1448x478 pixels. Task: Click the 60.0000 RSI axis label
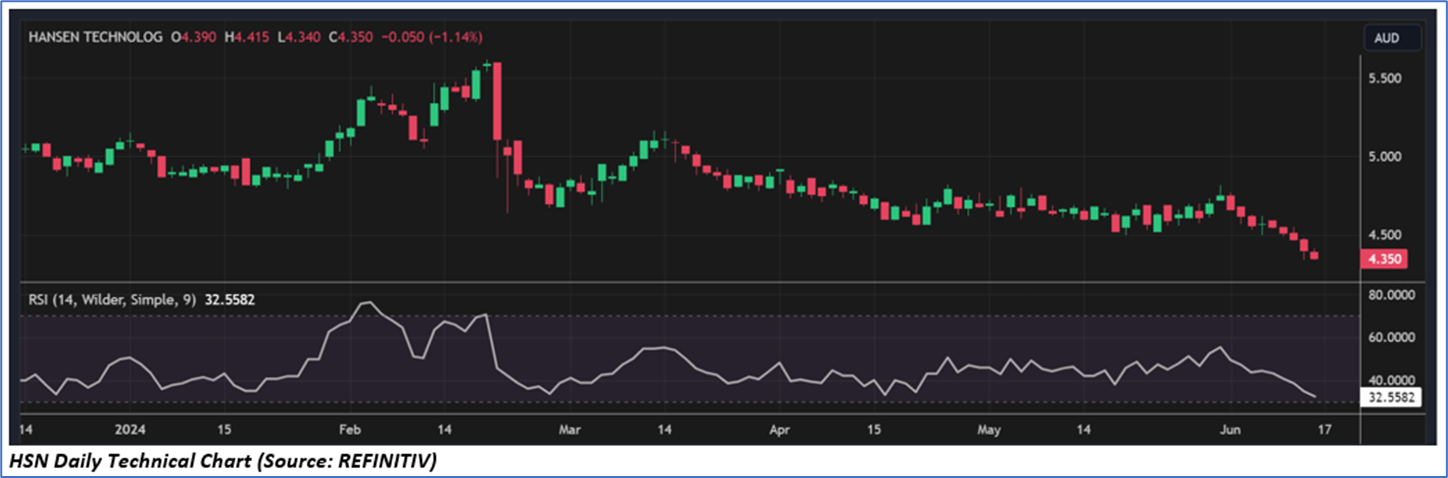tap(1393, 338)
